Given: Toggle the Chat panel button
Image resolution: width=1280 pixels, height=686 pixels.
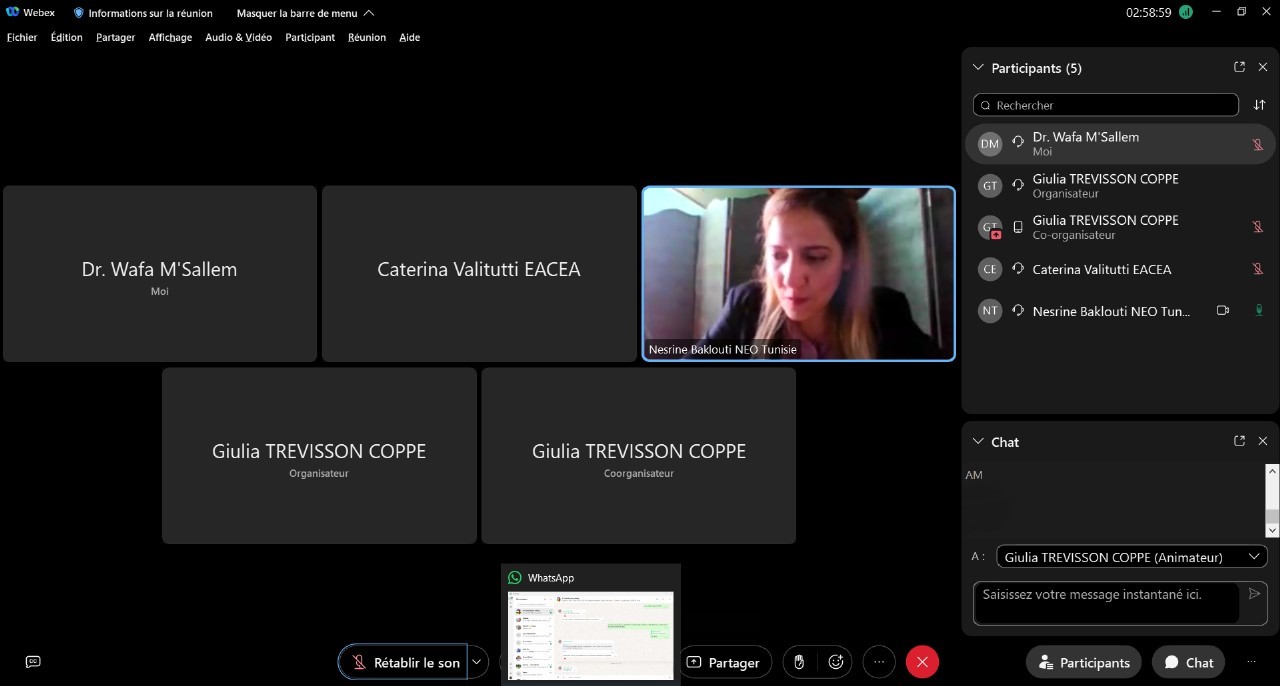Looking at the screenshot, I should [1188, 662].
